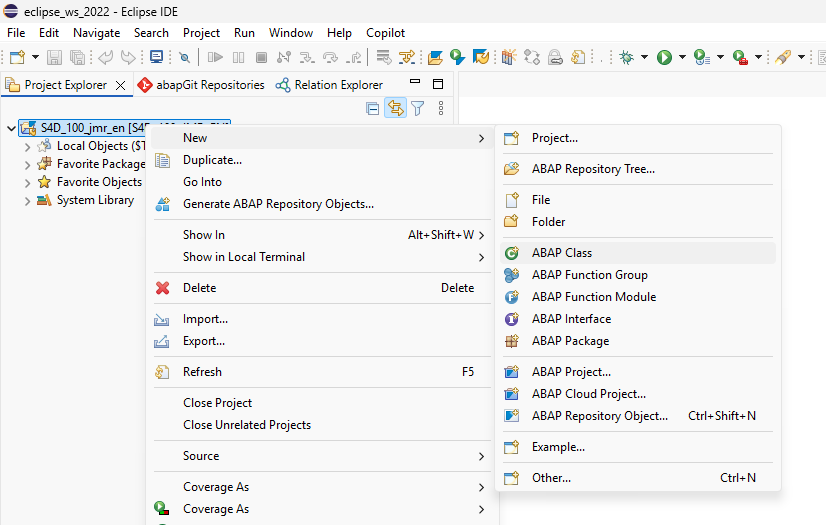
Task: Click the bug-shaped Debug toolbar icon
Action: click(x=627, y=57)
